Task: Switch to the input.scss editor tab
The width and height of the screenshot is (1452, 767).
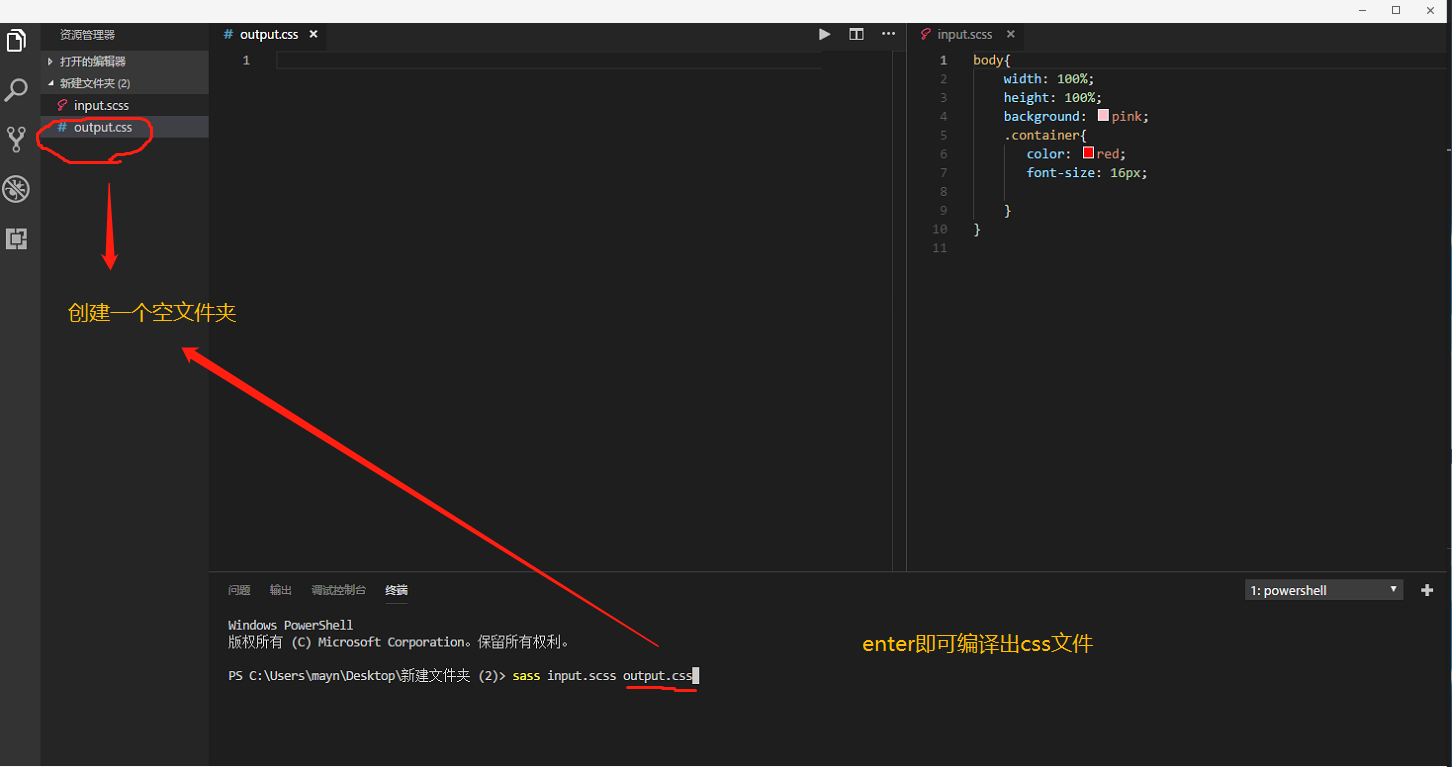Action: click(965, 34)
